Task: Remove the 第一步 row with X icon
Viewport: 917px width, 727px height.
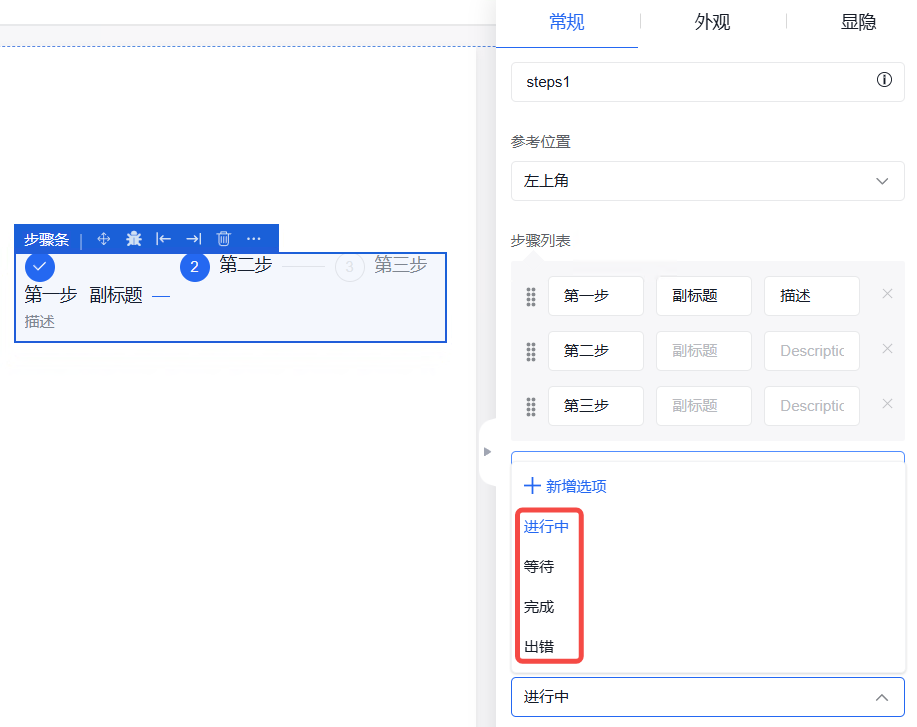Action: tap(887, 294)
